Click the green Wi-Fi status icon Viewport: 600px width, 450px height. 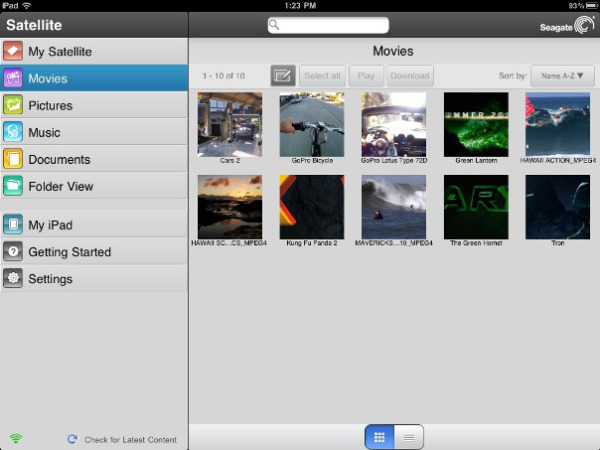(16, 439)
